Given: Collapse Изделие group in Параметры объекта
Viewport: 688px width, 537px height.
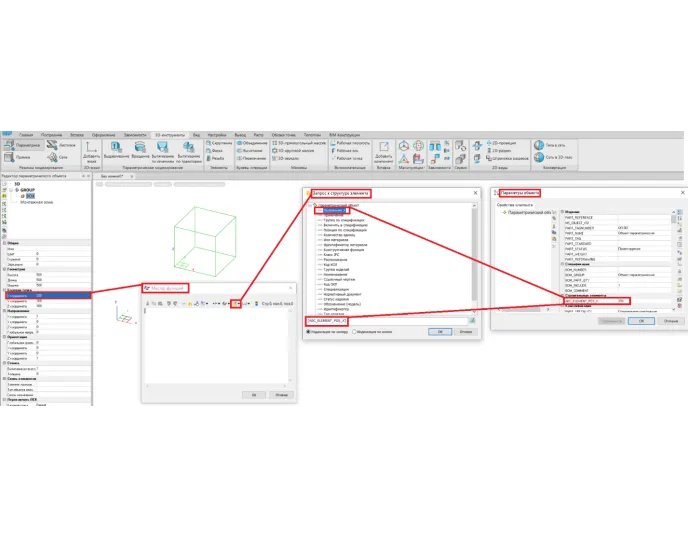Looking at the screenshot, I should [x=562, y=212].
